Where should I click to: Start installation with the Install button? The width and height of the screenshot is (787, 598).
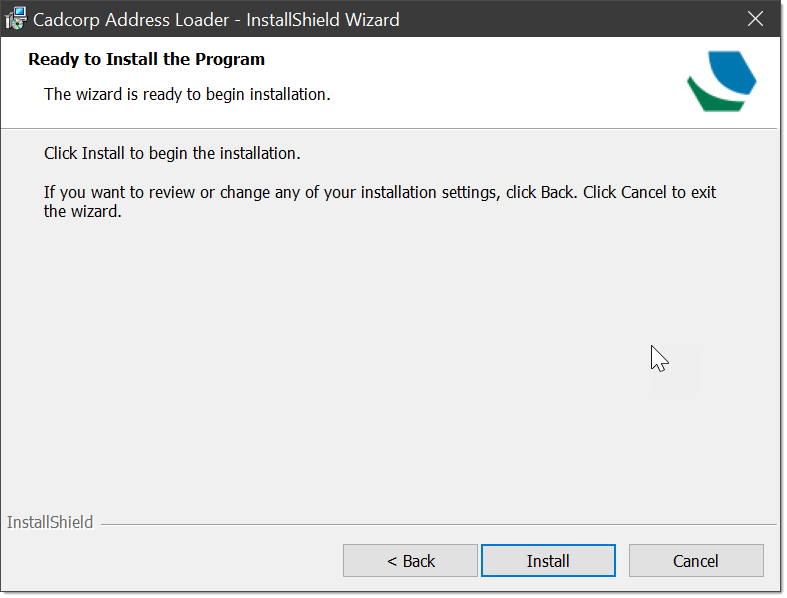click(548, 561)
